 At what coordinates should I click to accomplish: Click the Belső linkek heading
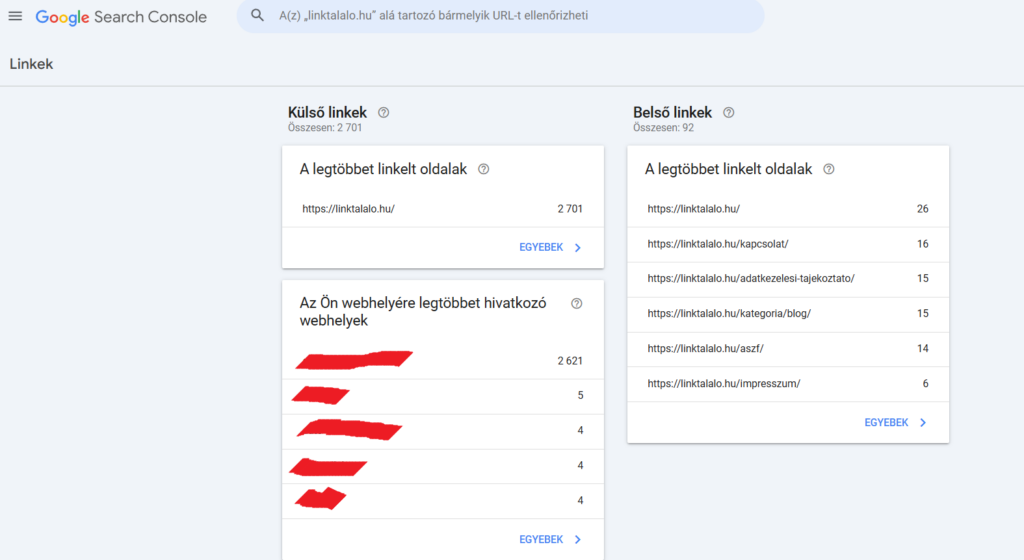(672, 112)
